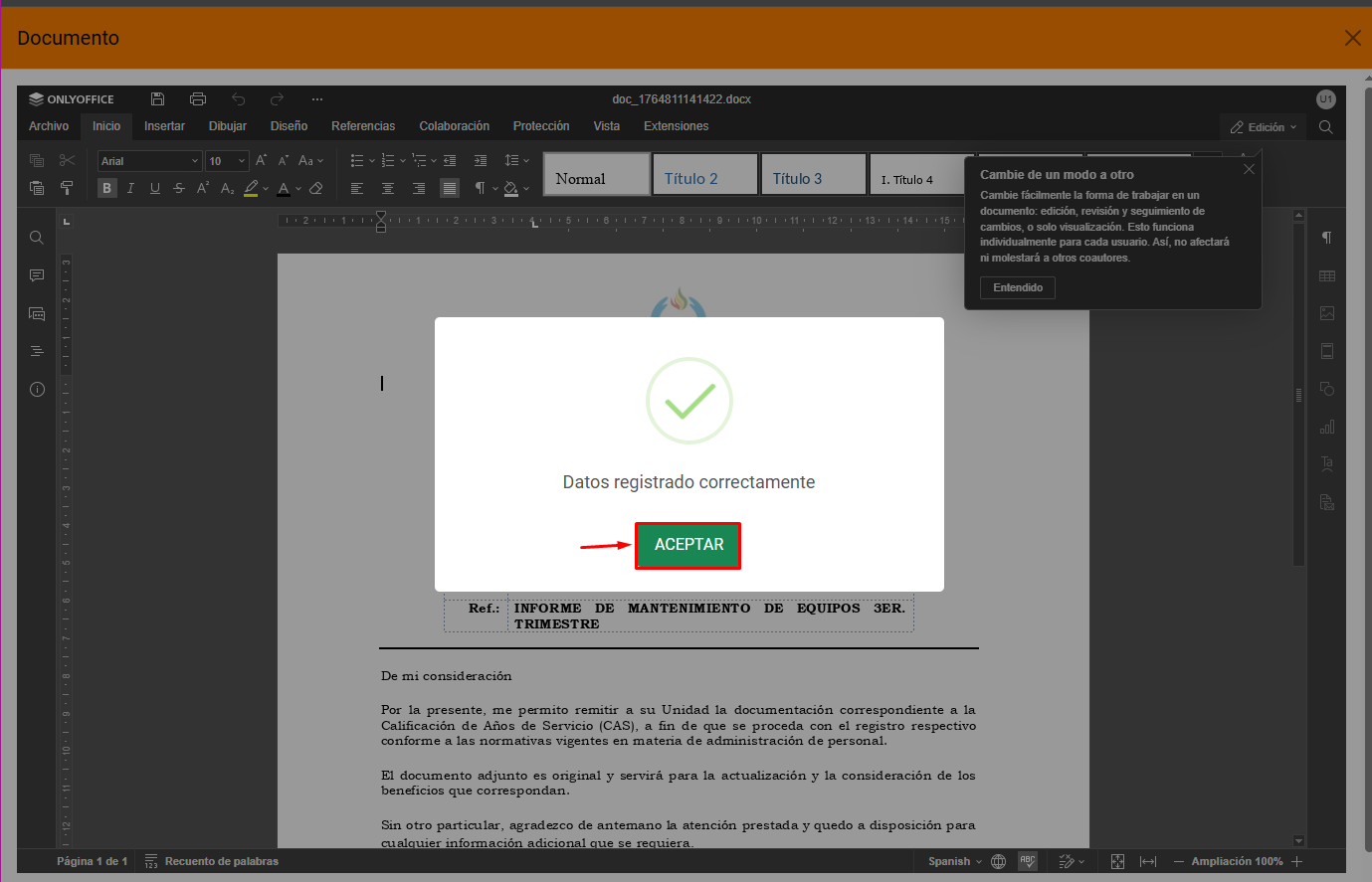Click the print icon in title bar
Image resolution: width=1372 pixels, height=882 pixels.
(197, 98)
